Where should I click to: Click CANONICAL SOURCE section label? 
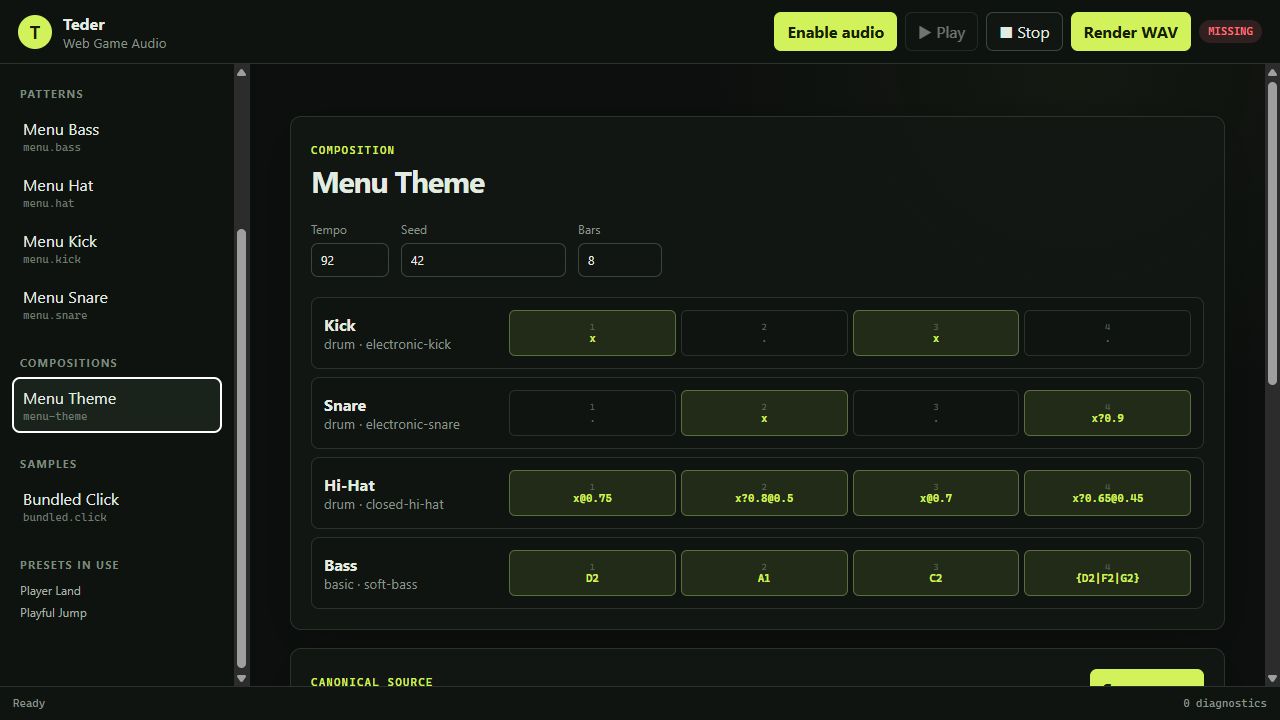click(x=372, y=682)
